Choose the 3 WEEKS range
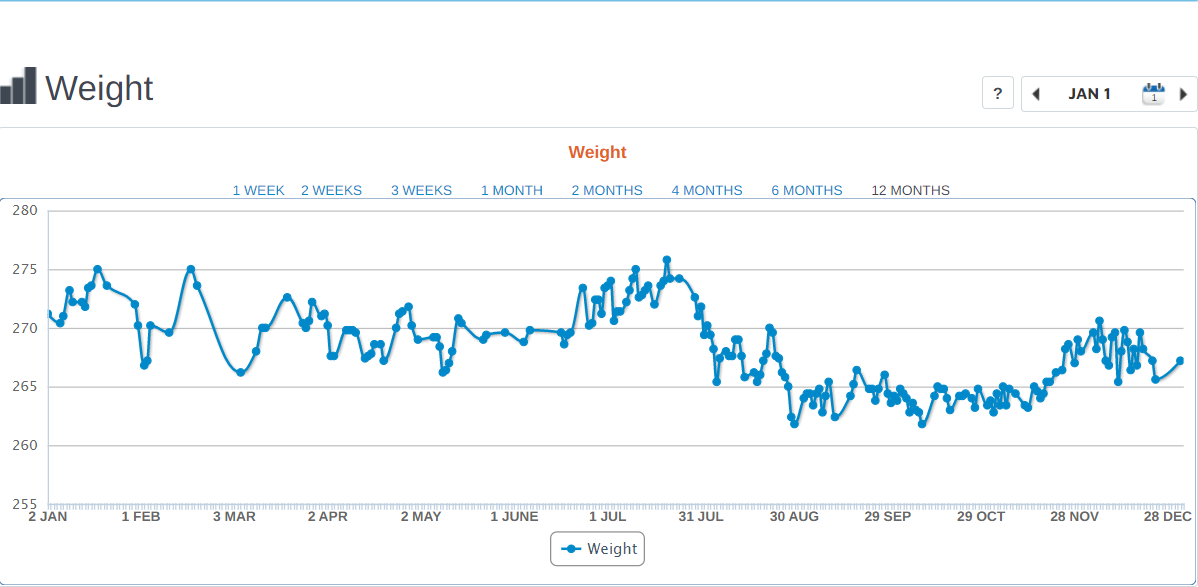Image resolution: width=1198 pixels, height=587 pixels. [x=421, y=190]
